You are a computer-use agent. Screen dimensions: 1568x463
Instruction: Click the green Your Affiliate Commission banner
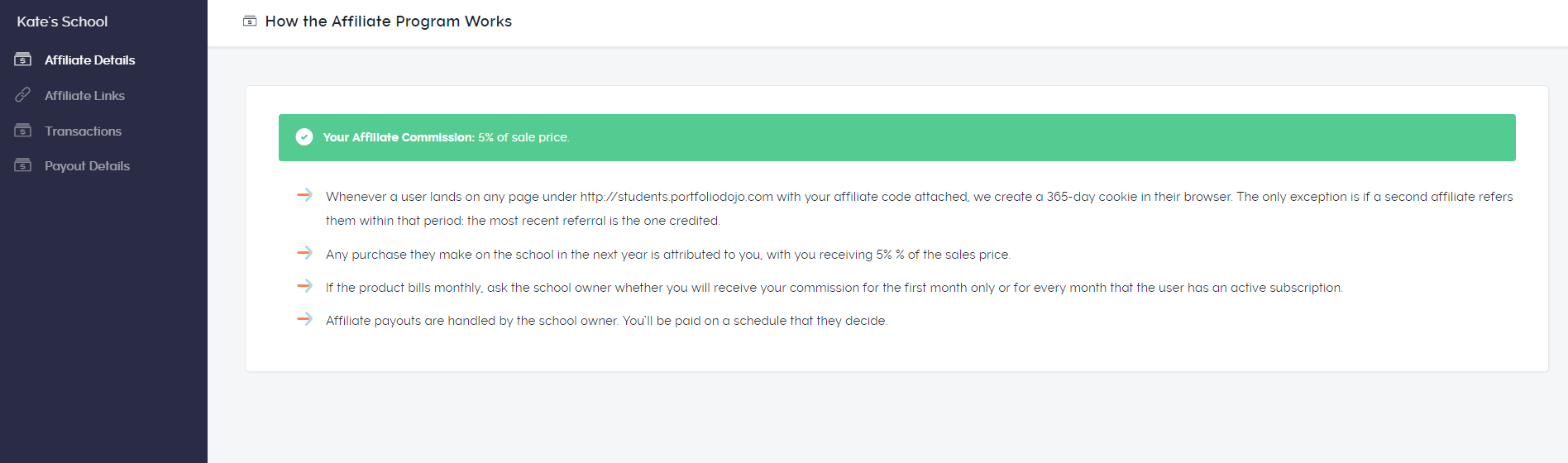click(897, 137)
